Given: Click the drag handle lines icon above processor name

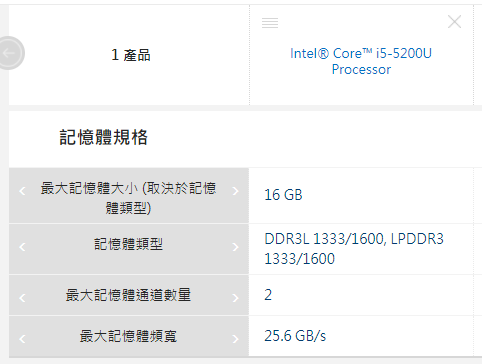Looking at the screenshot, I should click(x=270, y=23).
